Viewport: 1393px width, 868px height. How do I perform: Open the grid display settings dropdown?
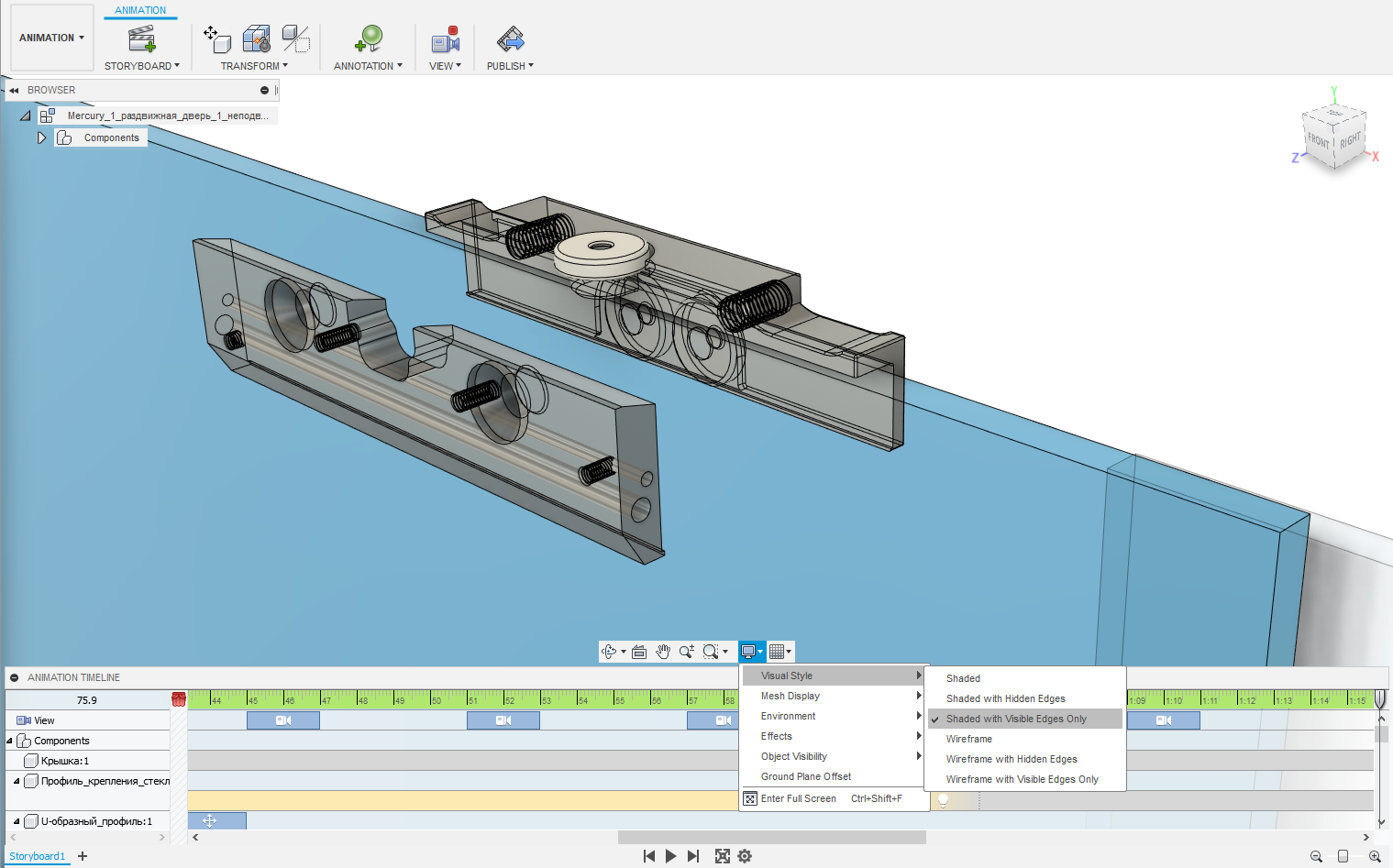coord(780,651)
